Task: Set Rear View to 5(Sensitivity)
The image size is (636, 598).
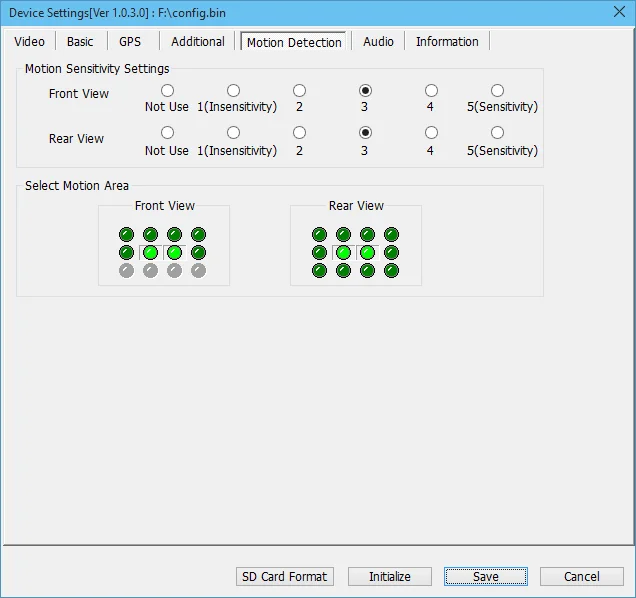Action: coord(497,133)
